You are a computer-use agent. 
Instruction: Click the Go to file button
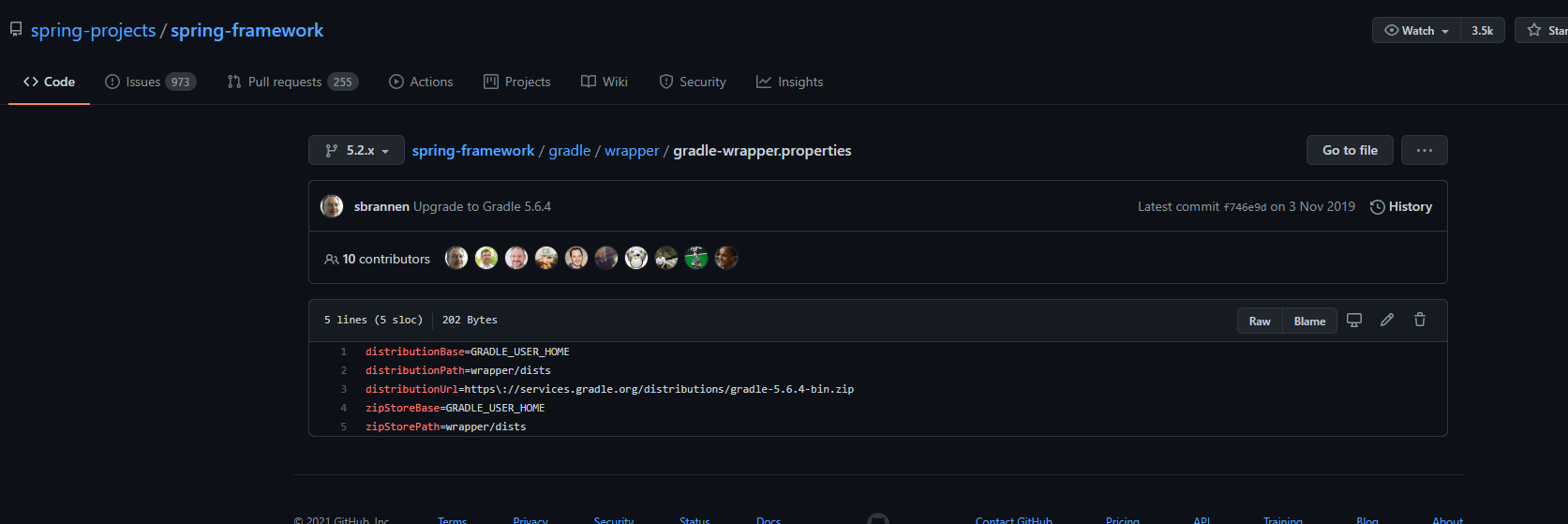pyautogui.click(x=1350, y=150)
